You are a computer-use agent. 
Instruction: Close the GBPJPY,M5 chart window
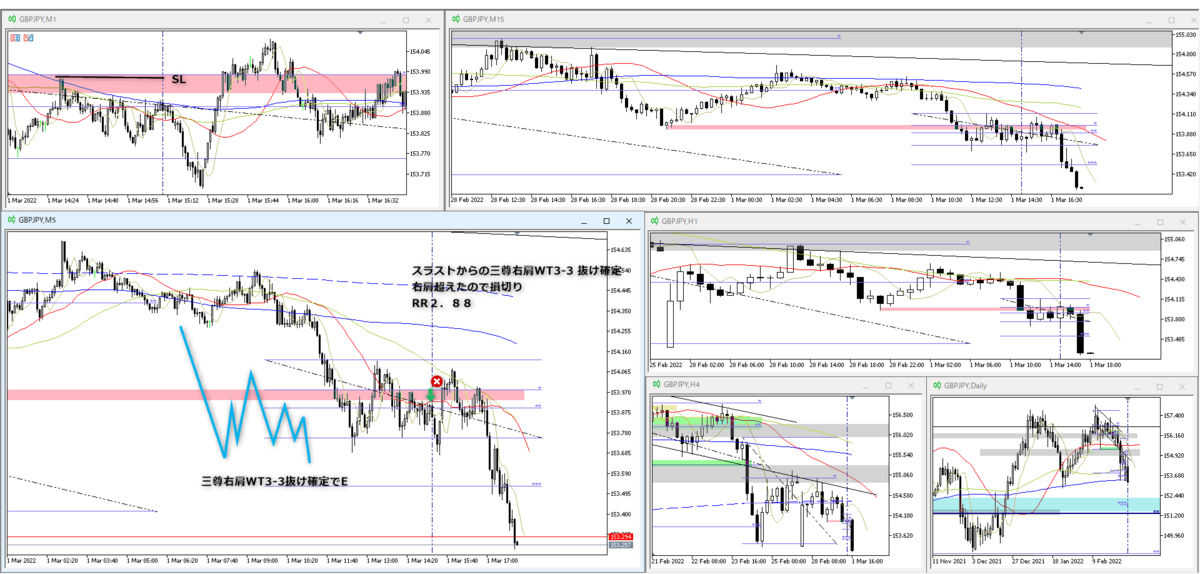[x=631, y=220]
